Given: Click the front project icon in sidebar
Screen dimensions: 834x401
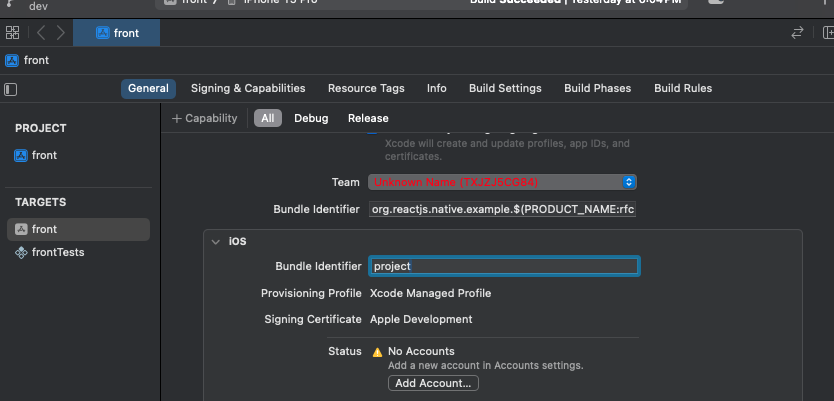Looking at the screenshot, I should click(x=21, y=155).
